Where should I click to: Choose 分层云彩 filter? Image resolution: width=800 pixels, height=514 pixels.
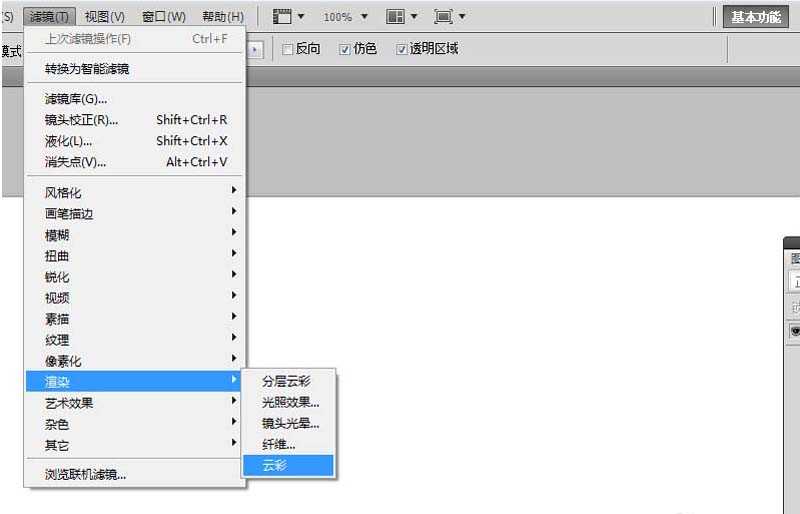point(288,381)
